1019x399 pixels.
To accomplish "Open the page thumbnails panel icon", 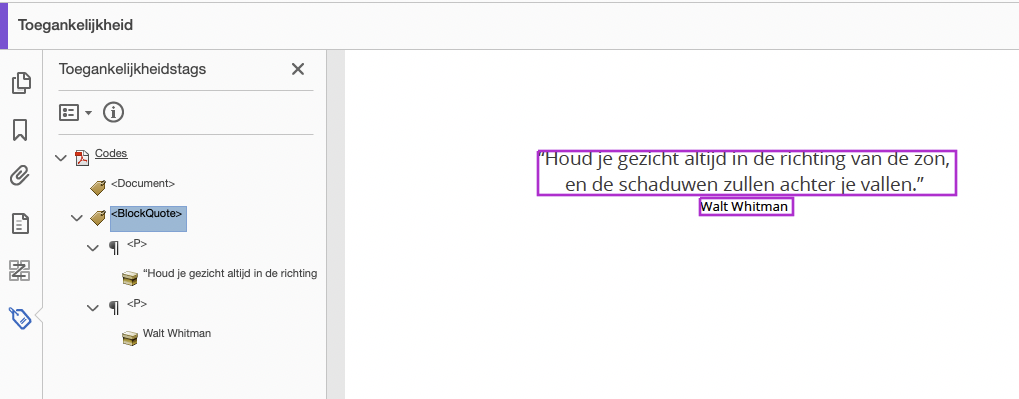I will point(21,83).
